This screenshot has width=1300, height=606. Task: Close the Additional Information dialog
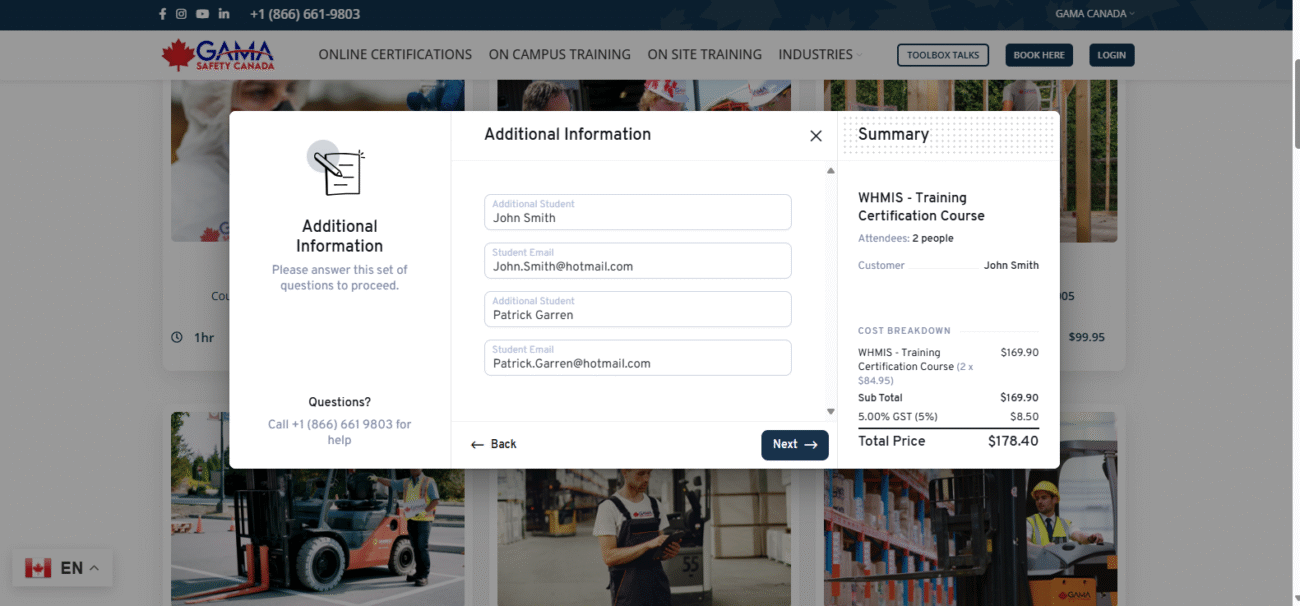click(x=816, y=136)
